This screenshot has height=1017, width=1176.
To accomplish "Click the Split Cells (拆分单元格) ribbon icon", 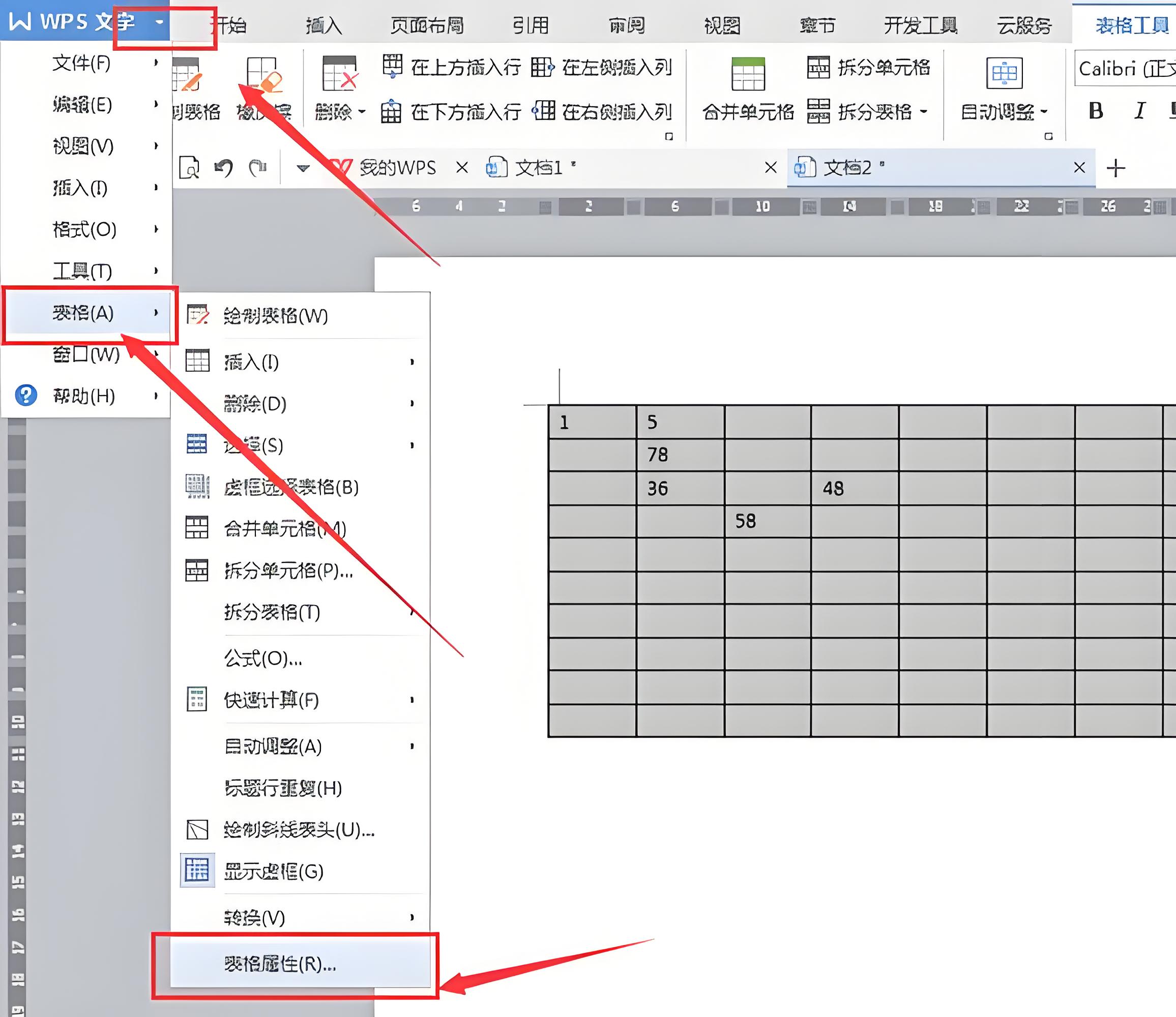I will tap(818, 68).
